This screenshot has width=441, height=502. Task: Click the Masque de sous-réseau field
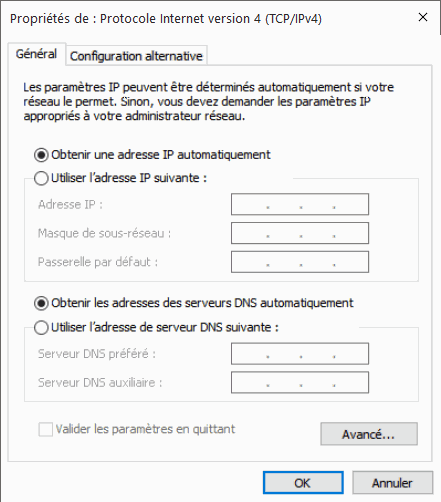pos(300,233)
